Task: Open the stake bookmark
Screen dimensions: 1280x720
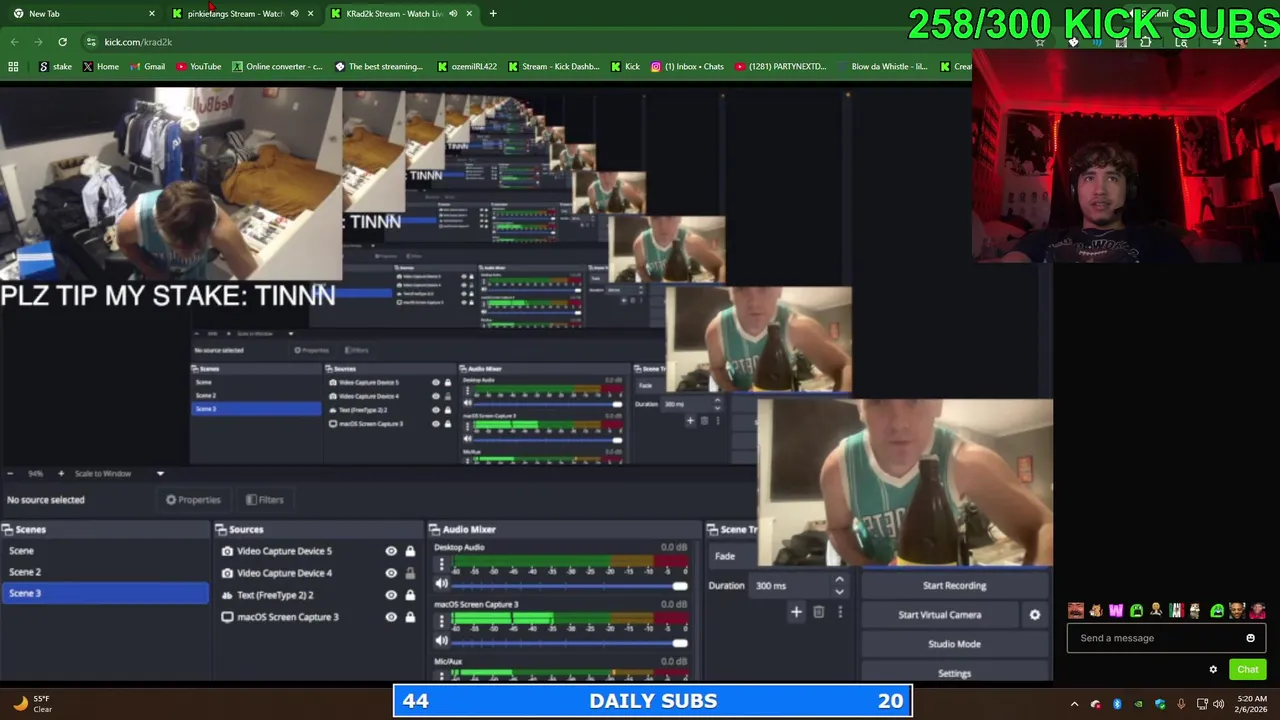Action: tap(55, 67)
